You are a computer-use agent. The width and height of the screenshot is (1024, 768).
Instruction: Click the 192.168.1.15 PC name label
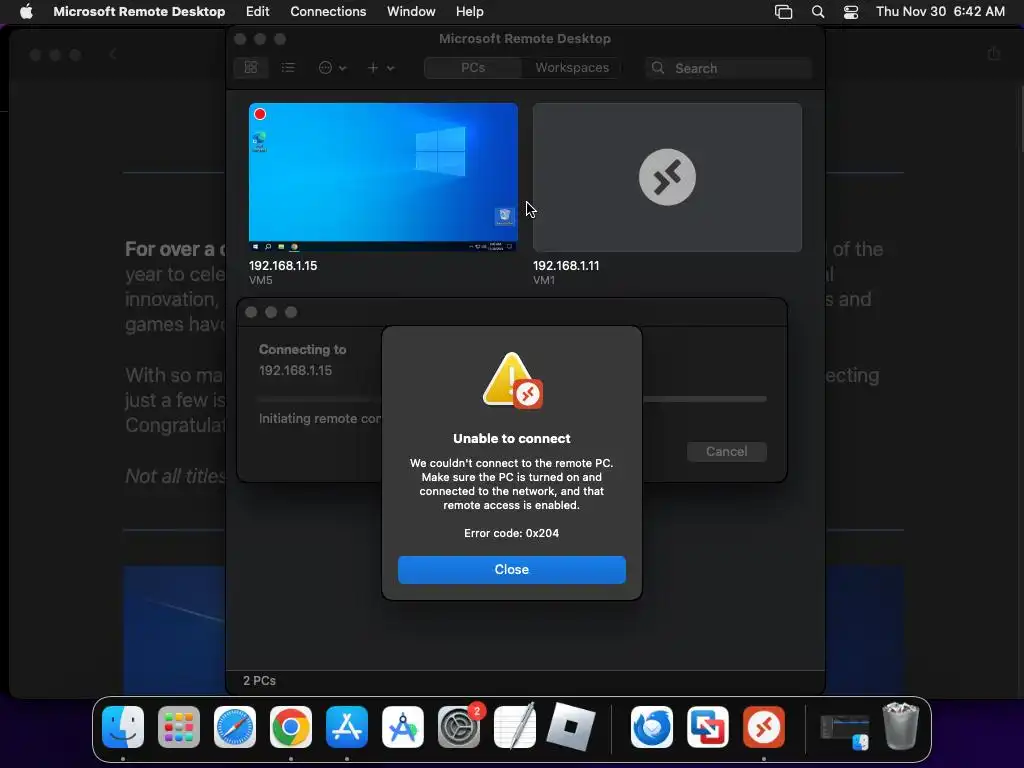pyautogui.click(x=283, y=266)
